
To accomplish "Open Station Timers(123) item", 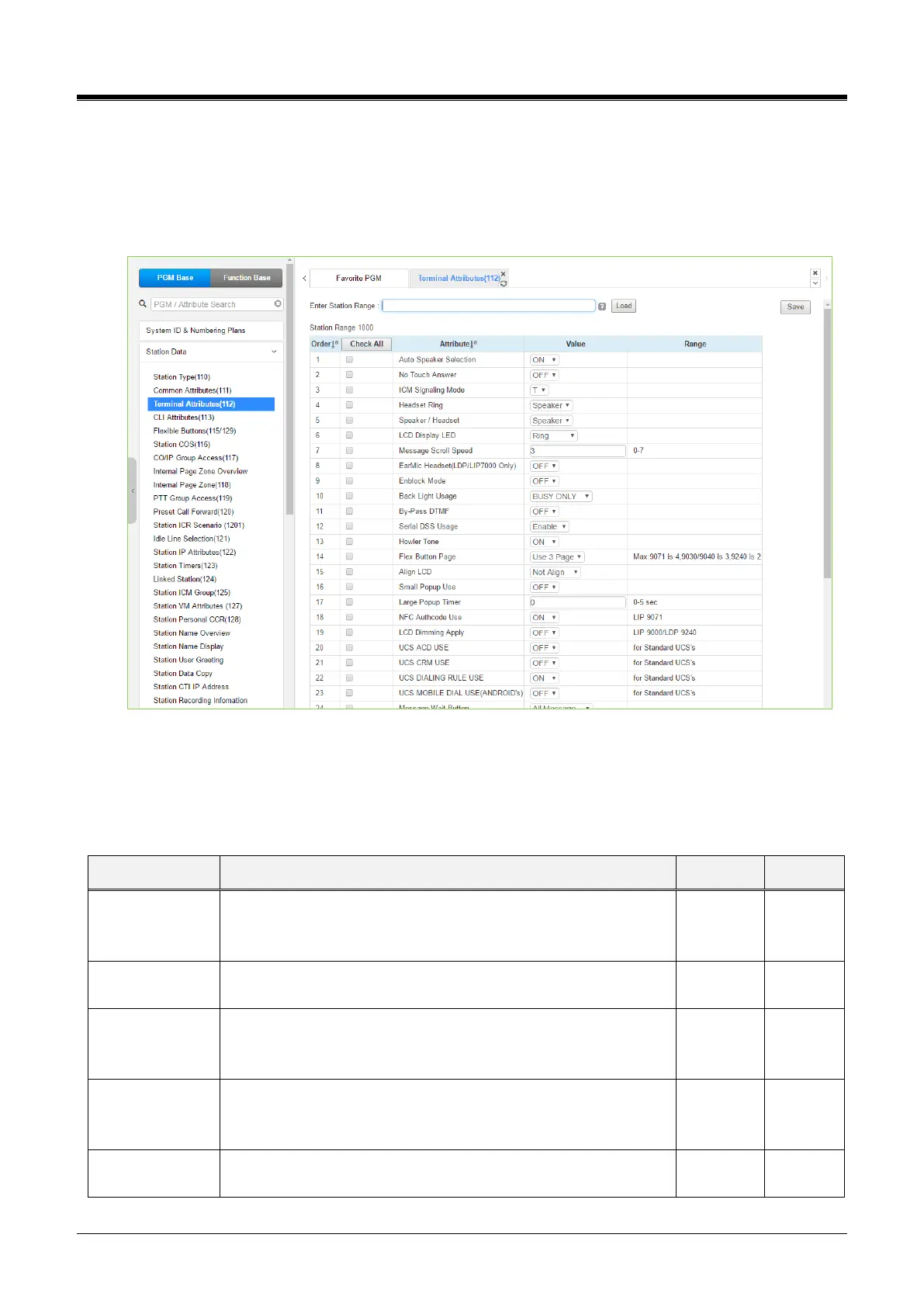I will coord(185,566).
